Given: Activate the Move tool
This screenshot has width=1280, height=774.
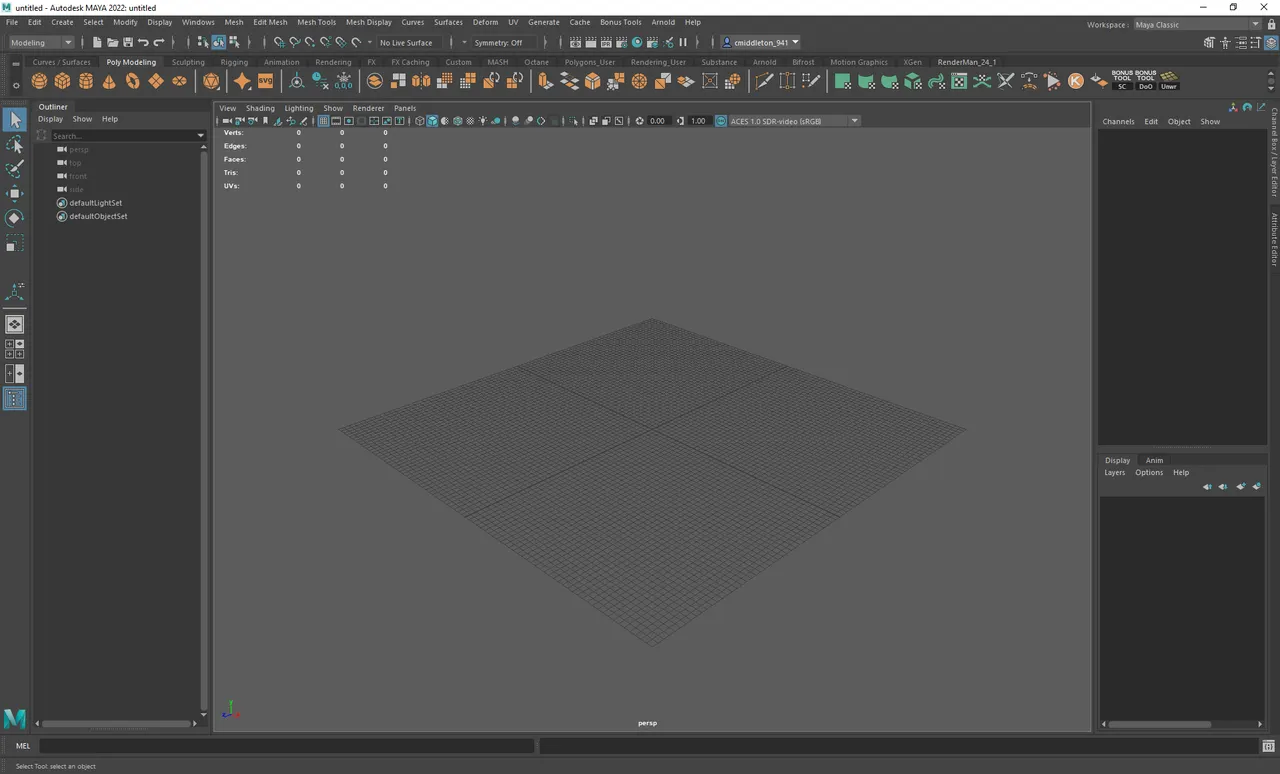Looking at the screenshot, I should tap(15, 193).
